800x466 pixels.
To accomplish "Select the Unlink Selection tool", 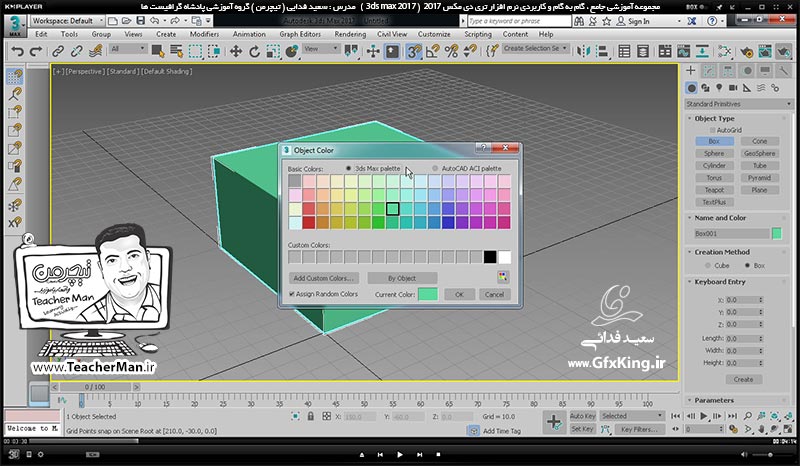I will click(x=77, y=52).
